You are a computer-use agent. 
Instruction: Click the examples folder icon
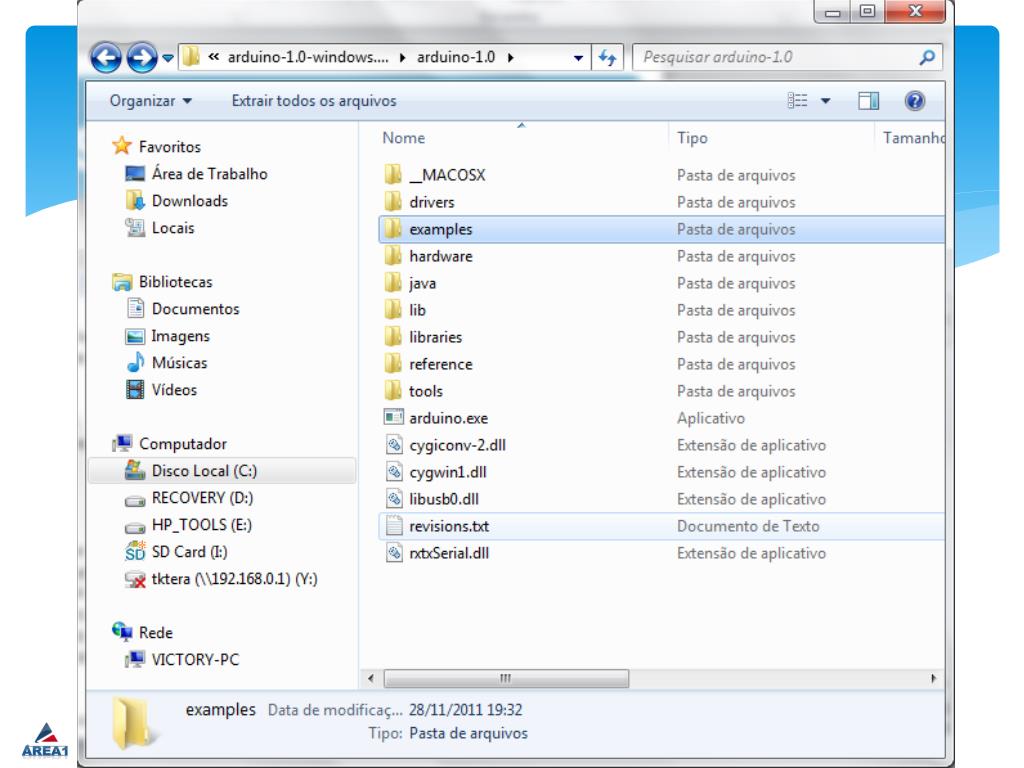[393, 229]
